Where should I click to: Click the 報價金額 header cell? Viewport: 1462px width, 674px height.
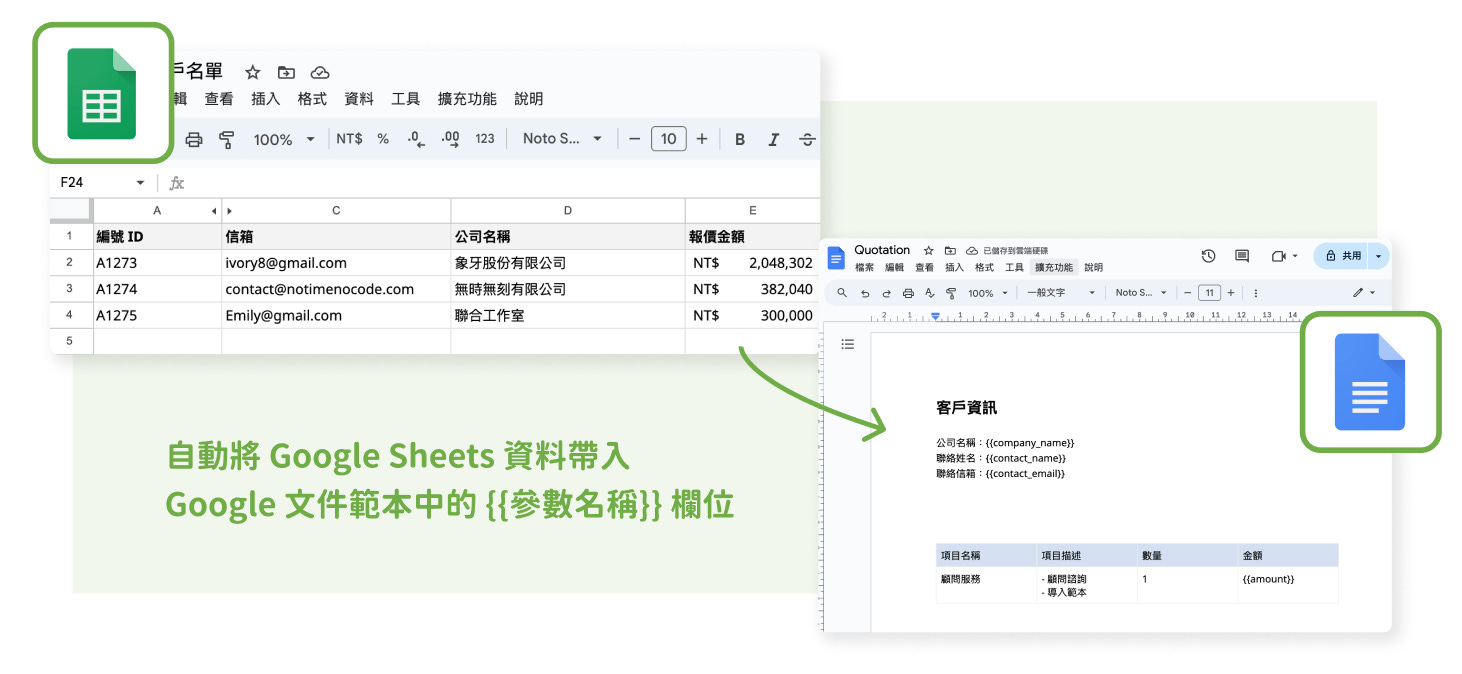coord(753,237)
